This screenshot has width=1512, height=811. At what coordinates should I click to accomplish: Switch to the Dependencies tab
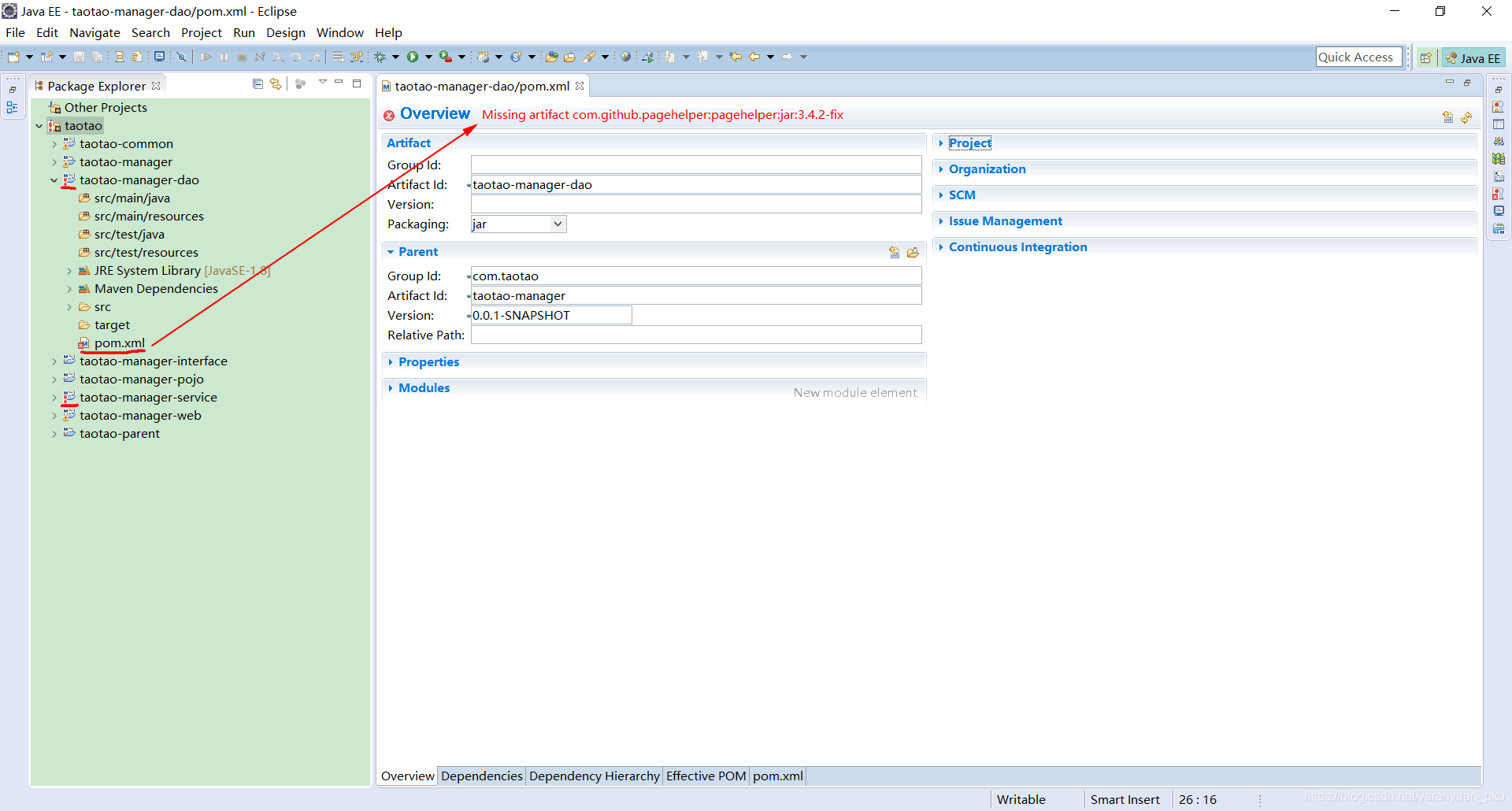tap(481, 776)
